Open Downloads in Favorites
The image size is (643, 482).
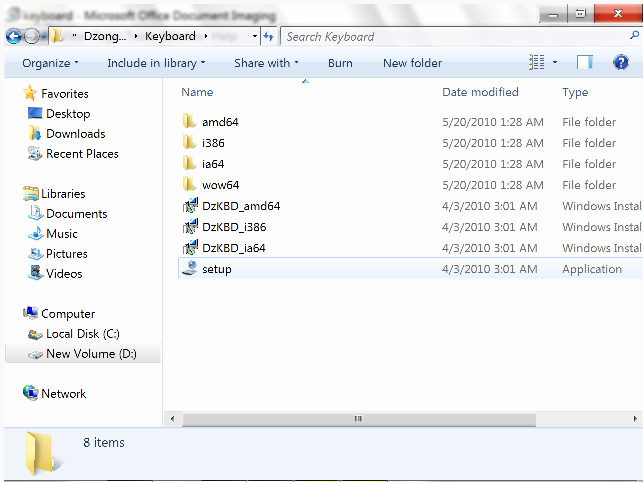pos(75,134)
